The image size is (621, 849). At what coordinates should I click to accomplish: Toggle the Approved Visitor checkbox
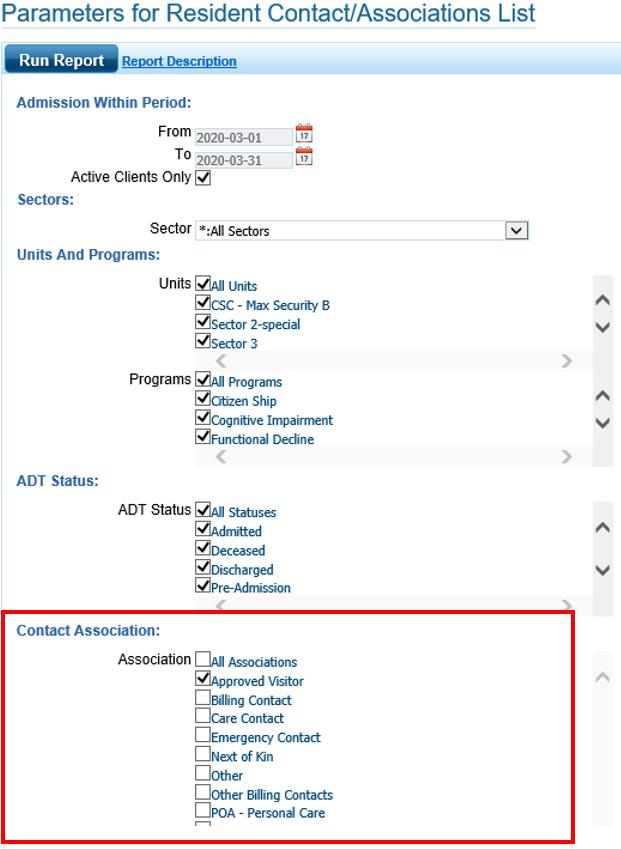pyautogui.click(x=203, y=679)
